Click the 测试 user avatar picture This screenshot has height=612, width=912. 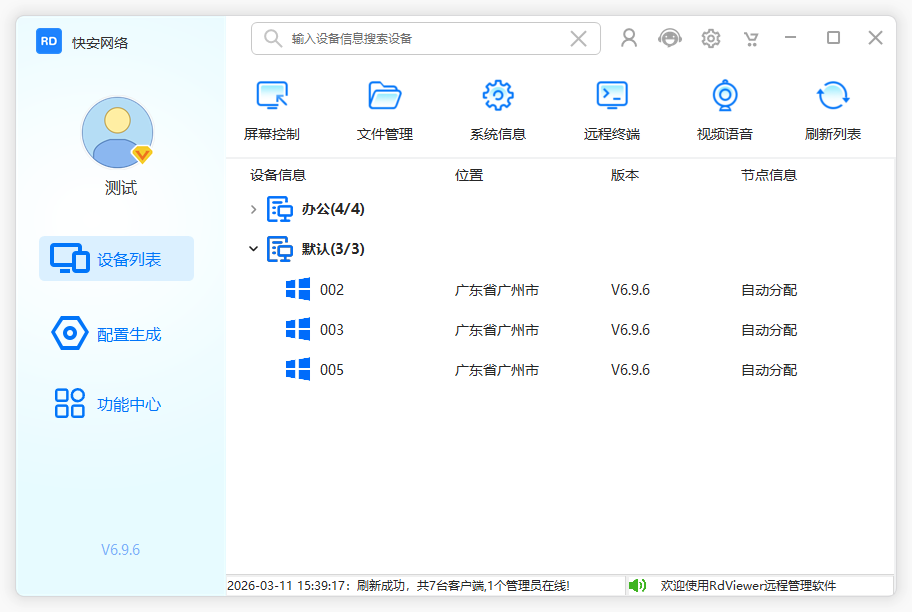117,132
